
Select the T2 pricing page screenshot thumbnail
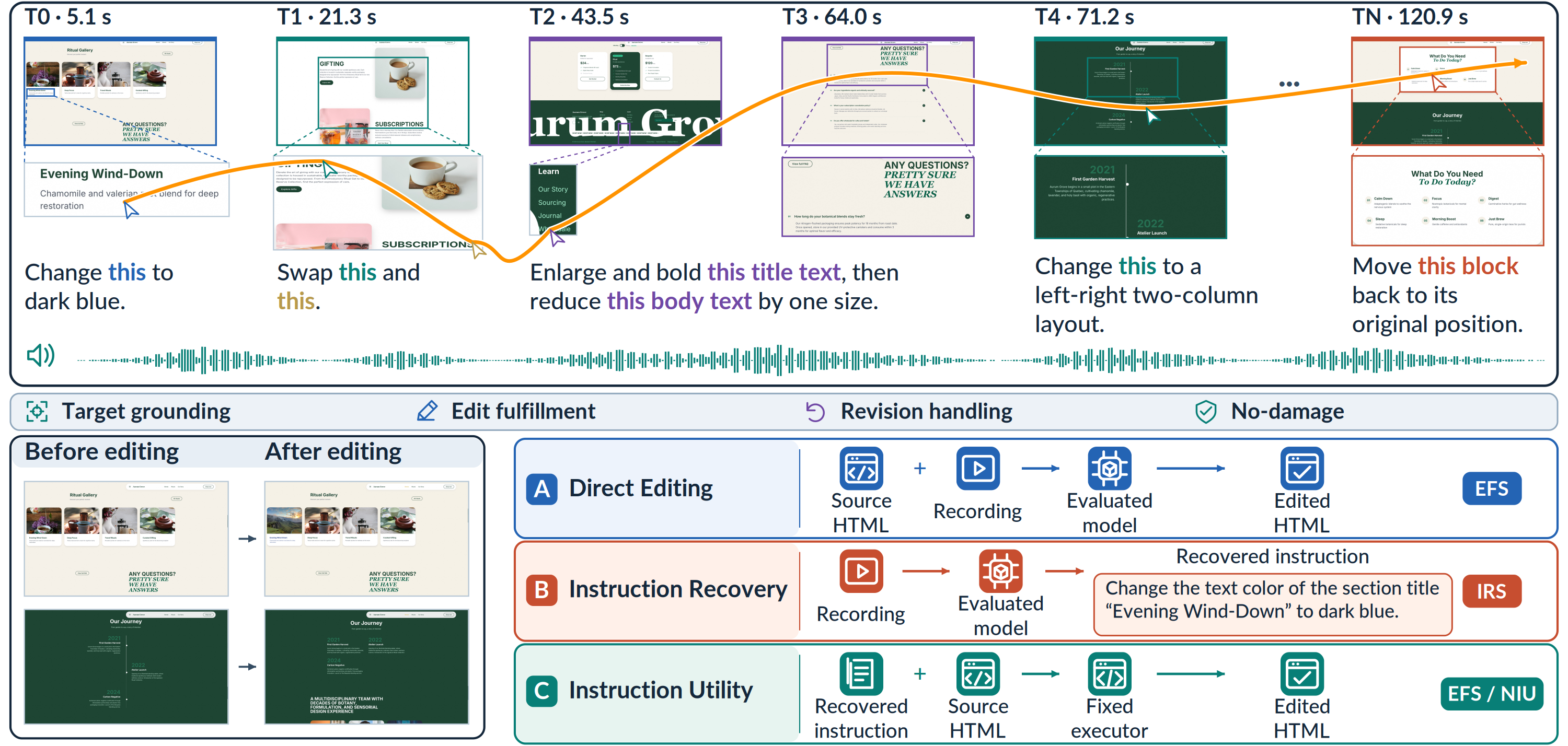pos(625,91)
